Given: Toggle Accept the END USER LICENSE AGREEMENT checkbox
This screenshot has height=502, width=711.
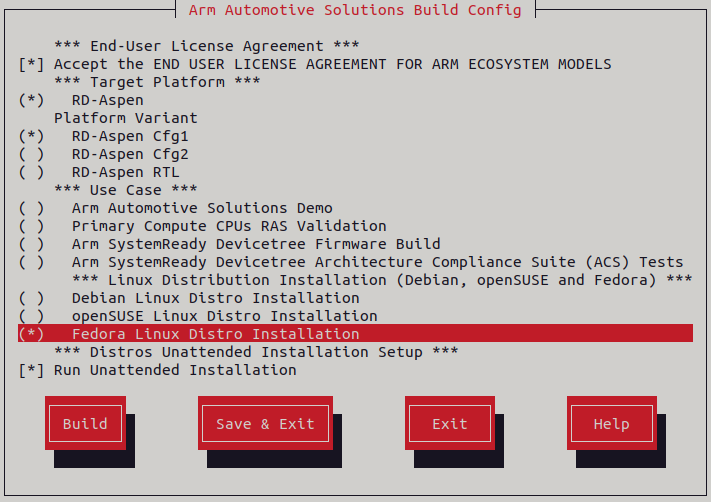Looking at the screenshot, I should [31, 64].
